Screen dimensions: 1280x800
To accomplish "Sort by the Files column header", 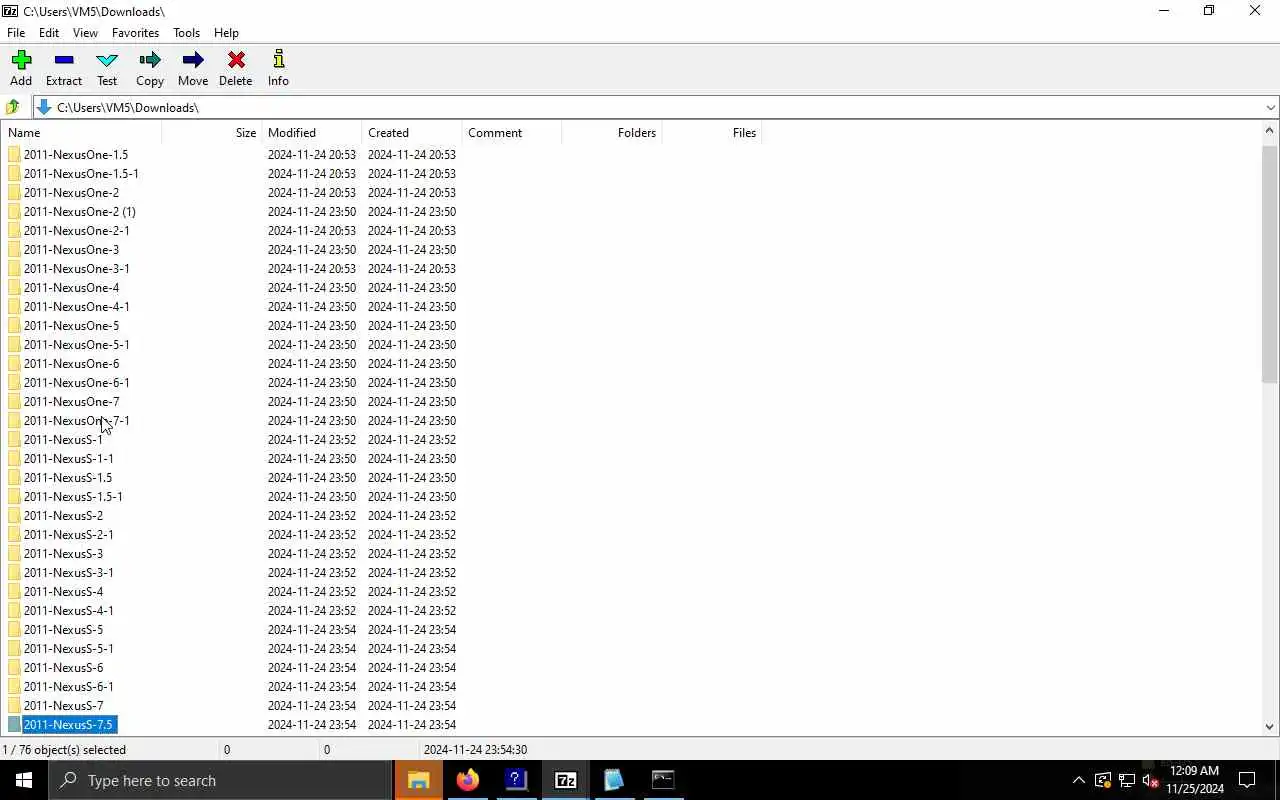I will [711, 132].
